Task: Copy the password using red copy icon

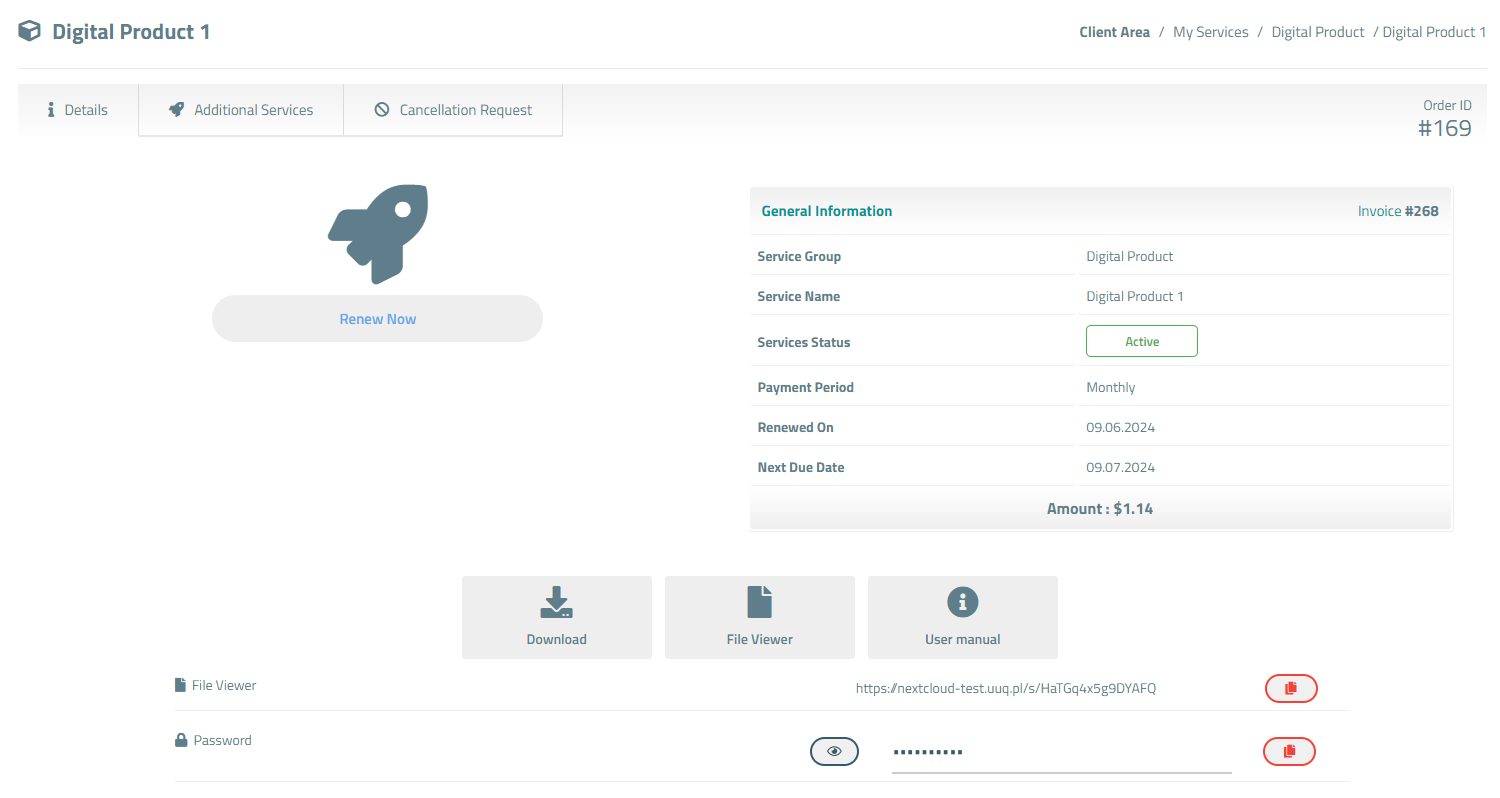Action: (x=1289, y=751)
